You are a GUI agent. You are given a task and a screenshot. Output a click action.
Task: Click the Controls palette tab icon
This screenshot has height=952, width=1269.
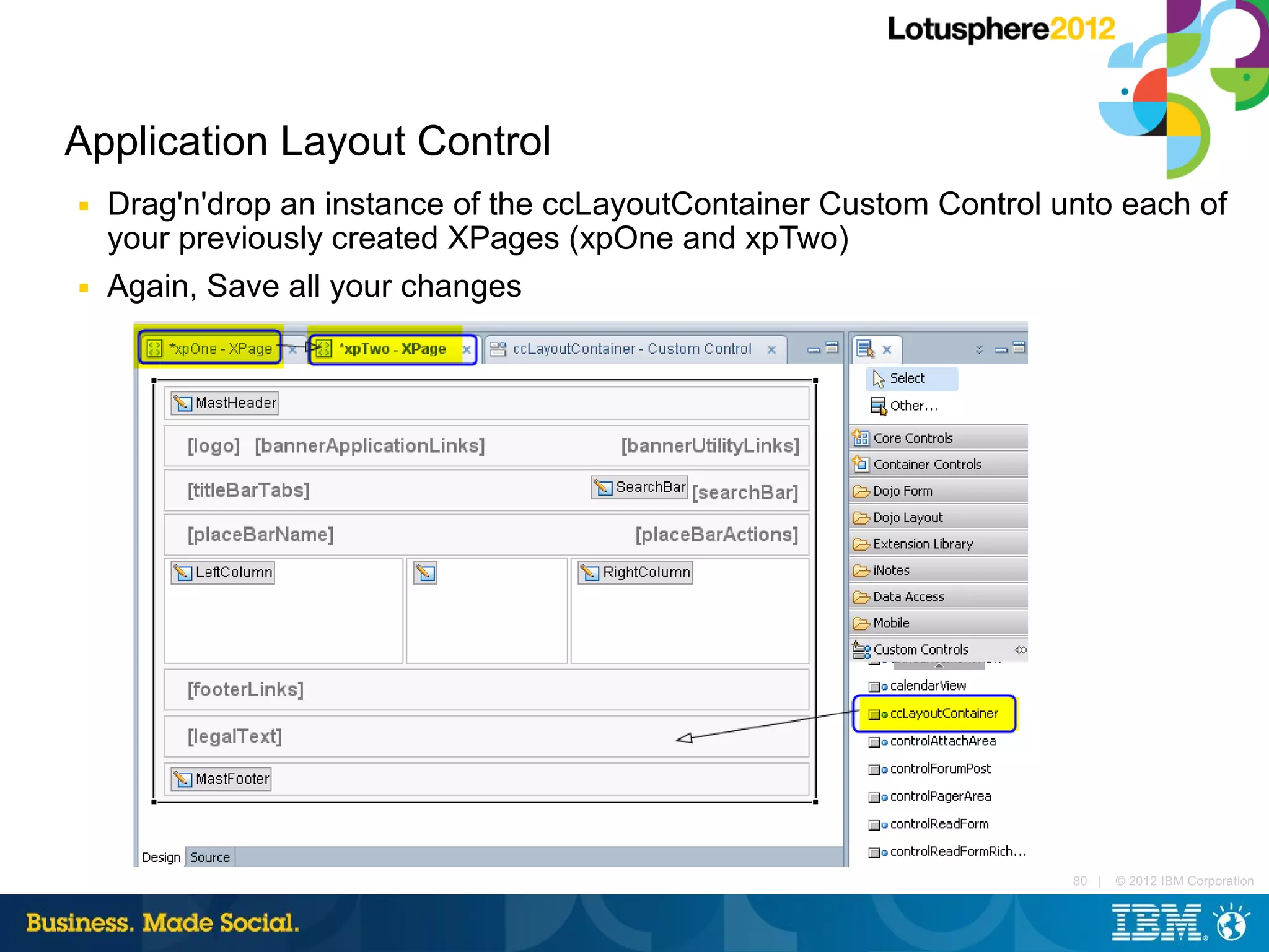(x=865, y=349)
